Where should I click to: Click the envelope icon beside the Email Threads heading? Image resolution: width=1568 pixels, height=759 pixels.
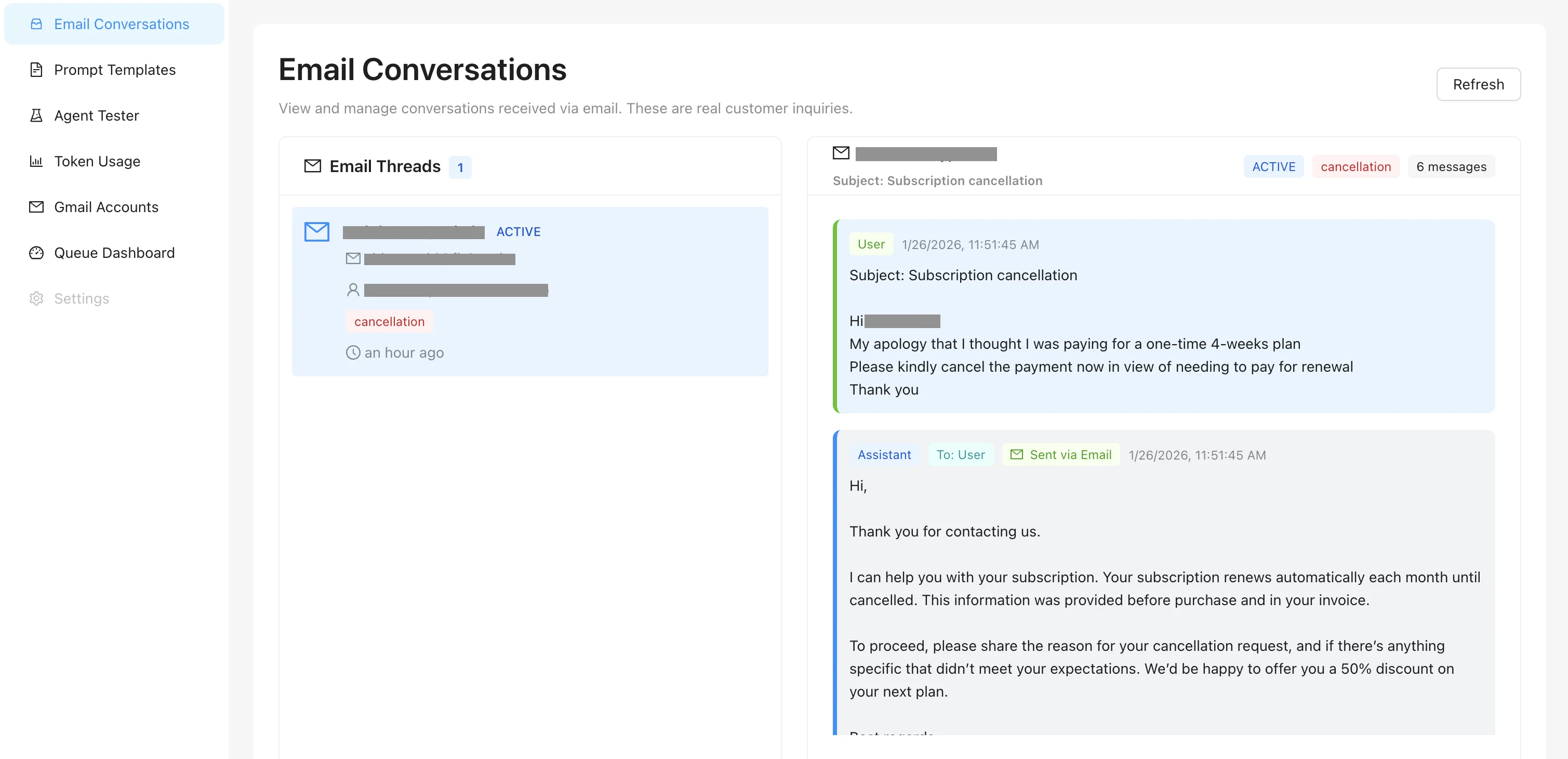point(312,166)
